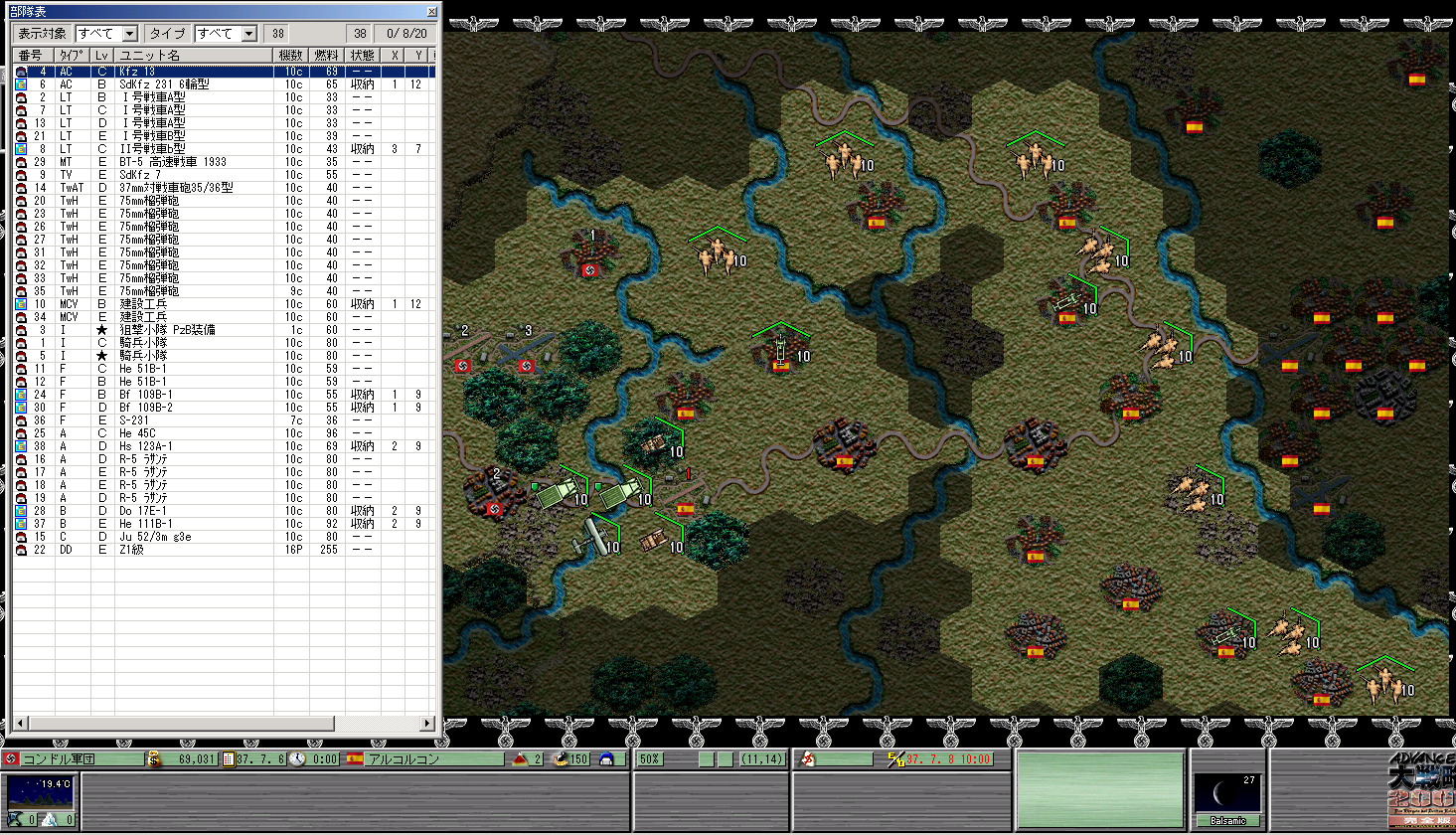Viewport: 1456px width, 835px height.
Task: Click the Spanish flag icon beside アルコルコン
Action: [x=354, y=758]
